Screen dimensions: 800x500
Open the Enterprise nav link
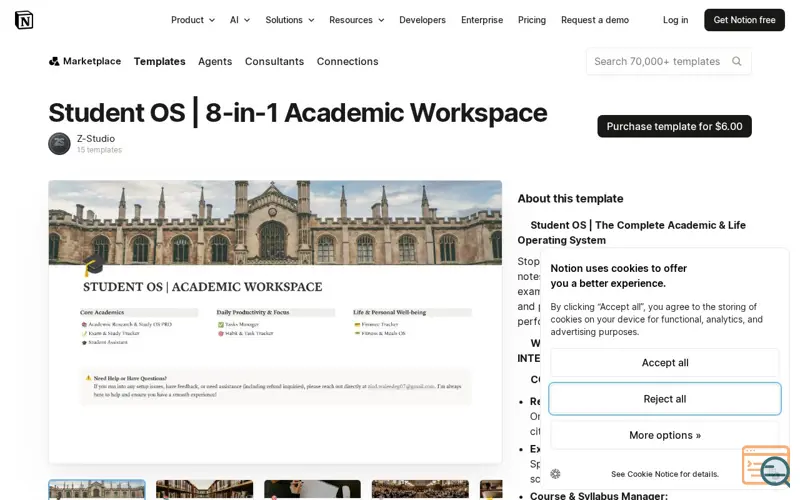click(482, 20)
